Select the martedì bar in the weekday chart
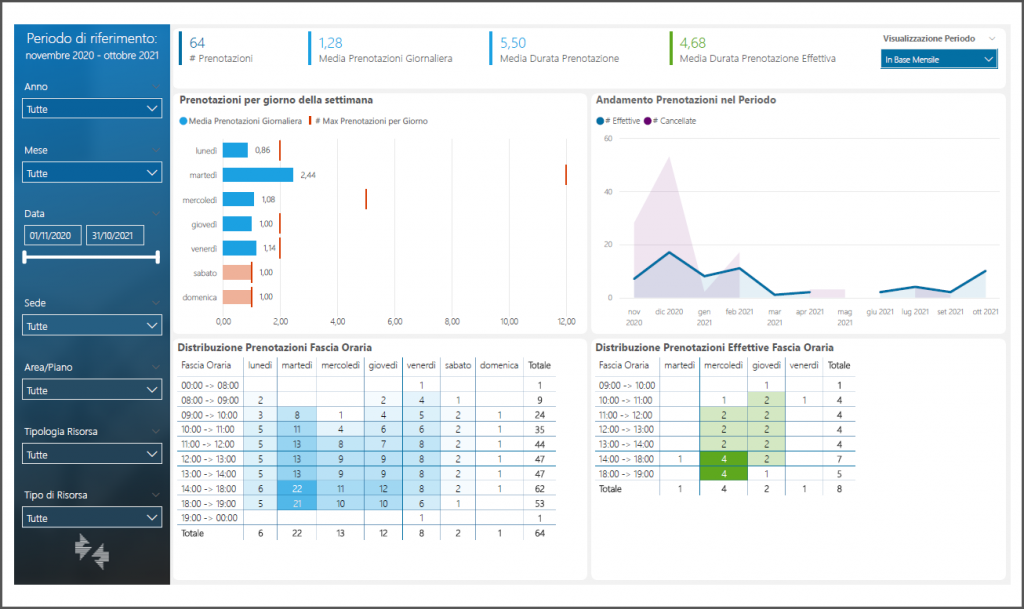 257,175
